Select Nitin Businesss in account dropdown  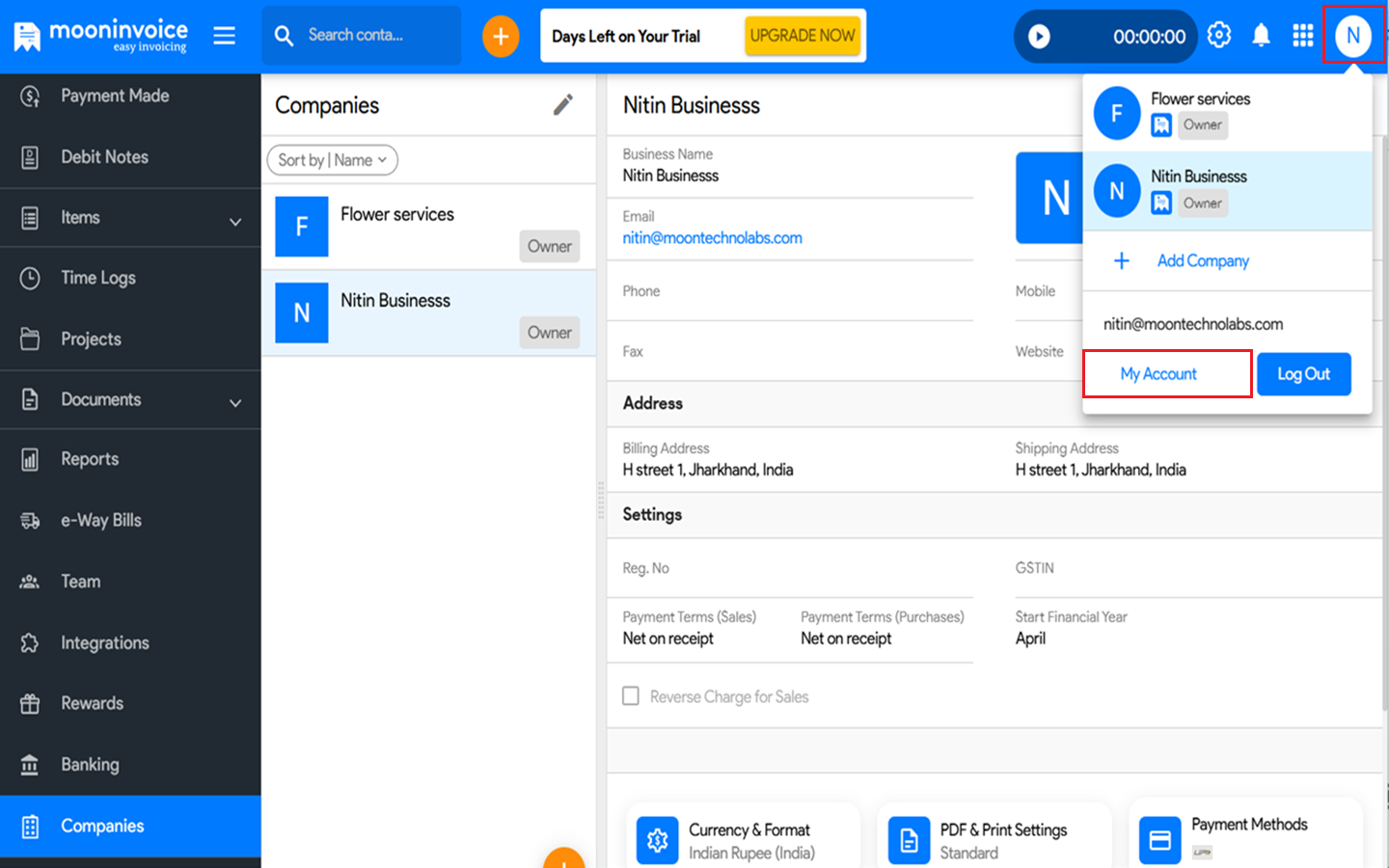click(1228, 191)
